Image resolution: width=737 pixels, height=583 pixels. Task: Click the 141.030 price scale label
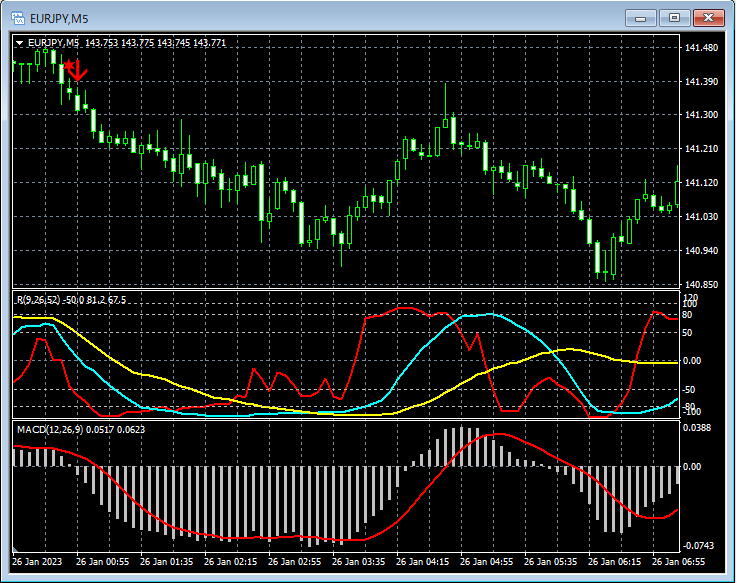pyautogui.click(x=702, y=216)
